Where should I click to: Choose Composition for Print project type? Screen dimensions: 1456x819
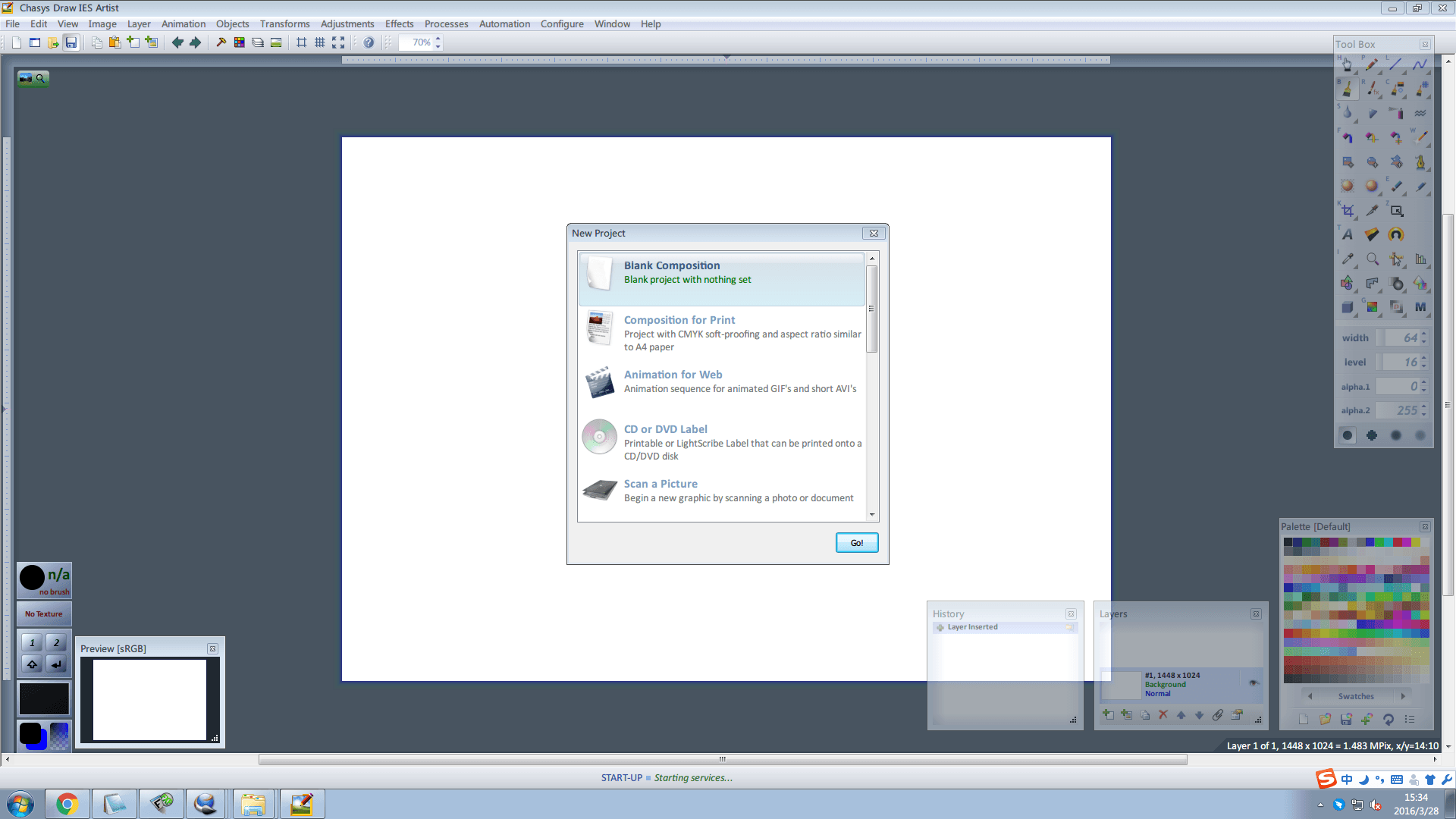pyautogui.click(x=722, y=333)
